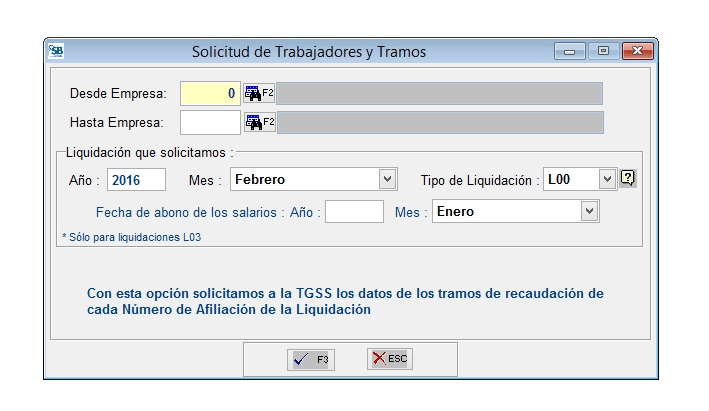Click the 'Tipo de Liquidación' label
This screenshot has height=411, width=709.
click(x=480, y=180)
